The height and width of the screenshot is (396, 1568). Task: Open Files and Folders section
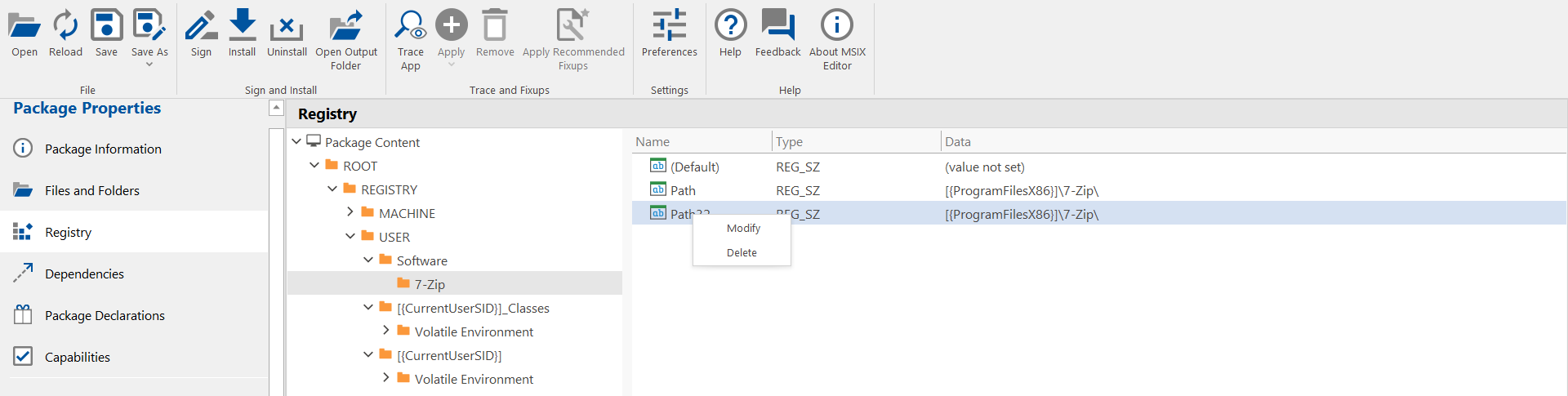coord(91,190)
